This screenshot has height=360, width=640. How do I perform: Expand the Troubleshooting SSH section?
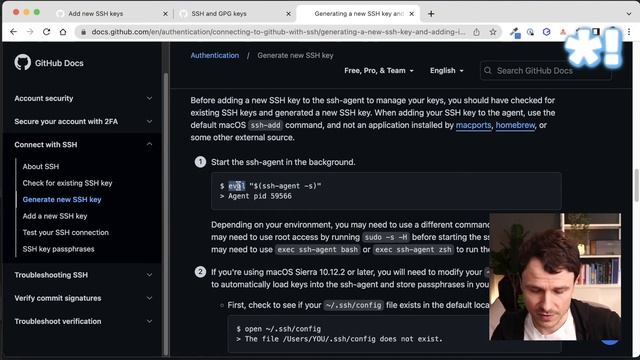pos(83,275)
